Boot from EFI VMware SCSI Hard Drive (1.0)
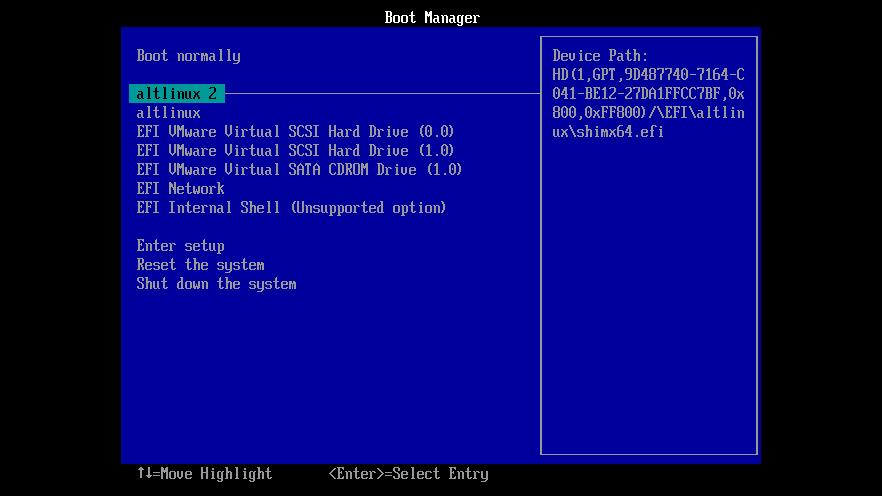Image resolution: width=882 pixels, height=496 pixels. tap(295, 151)
